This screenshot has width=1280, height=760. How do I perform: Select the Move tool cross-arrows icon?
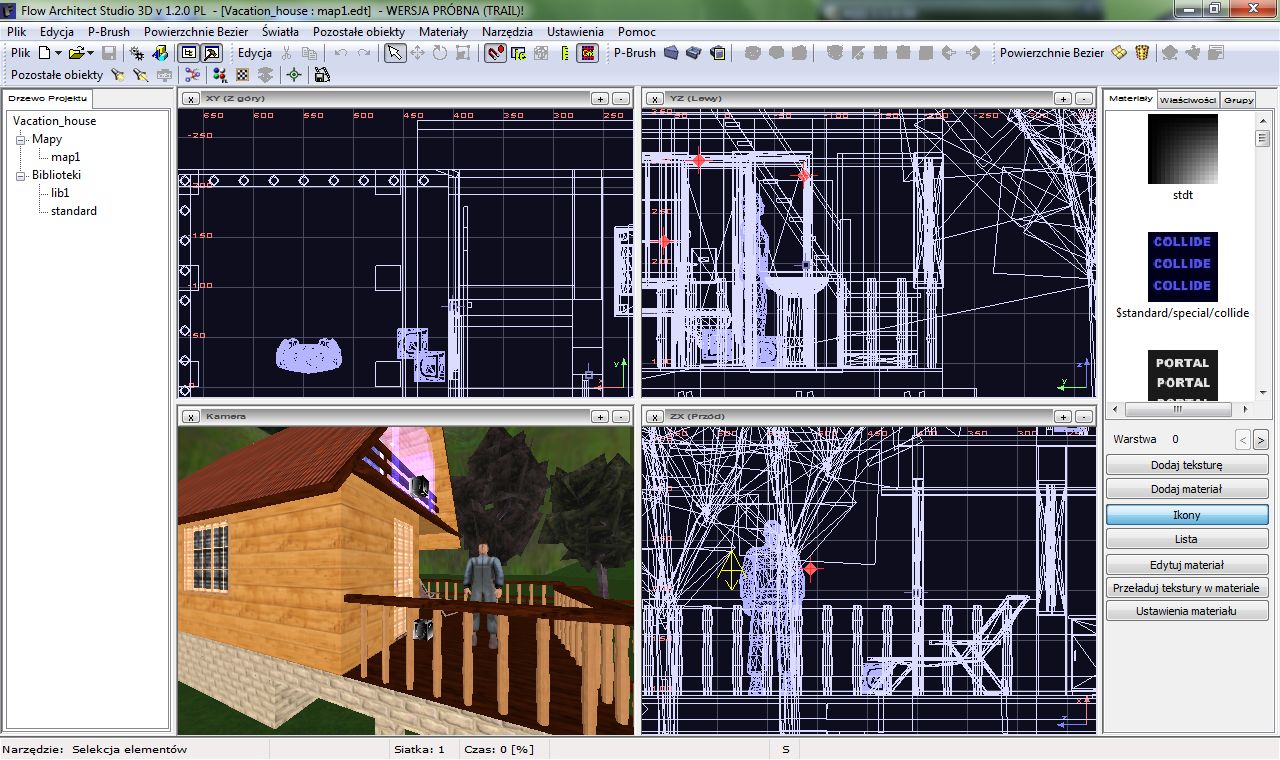point(418,53)
